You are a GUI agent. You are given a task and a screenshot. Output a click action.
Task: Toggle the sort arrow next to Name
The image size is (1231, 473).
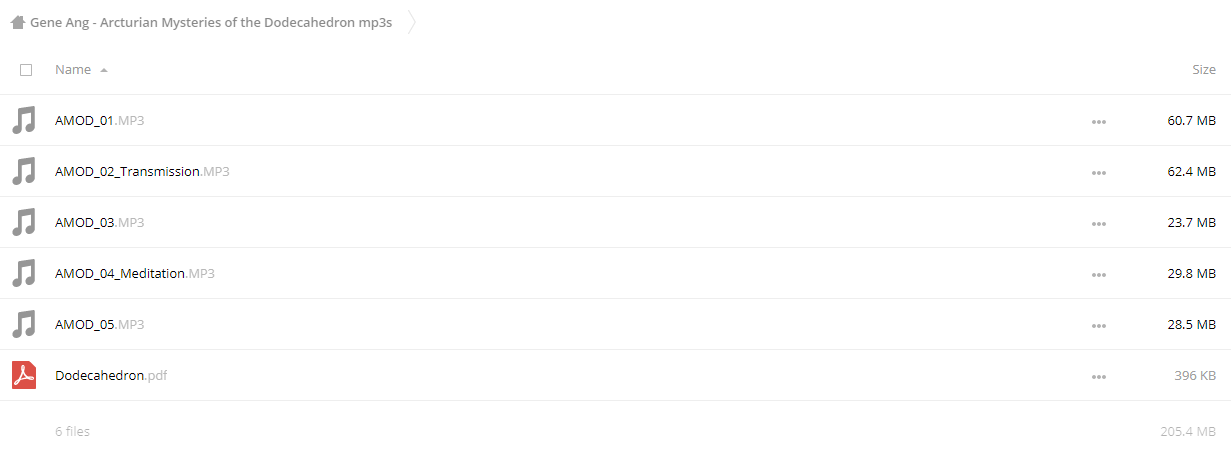[x=104, y=71]
